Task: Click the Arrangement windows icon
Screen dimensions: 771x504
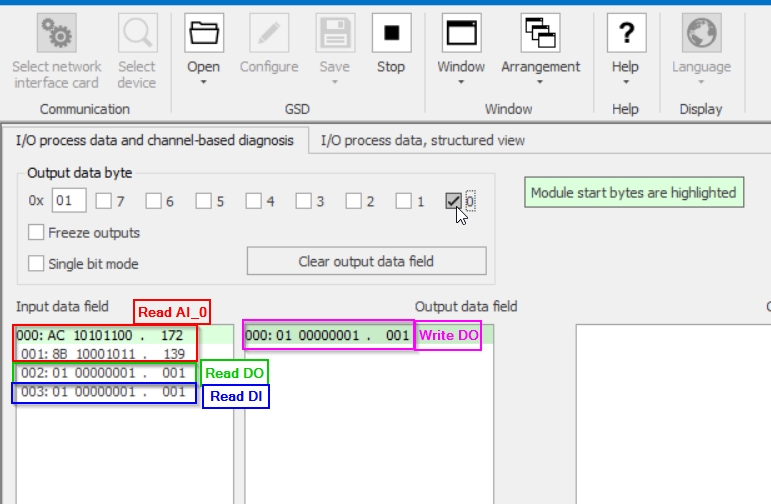Action: [540, 33]
